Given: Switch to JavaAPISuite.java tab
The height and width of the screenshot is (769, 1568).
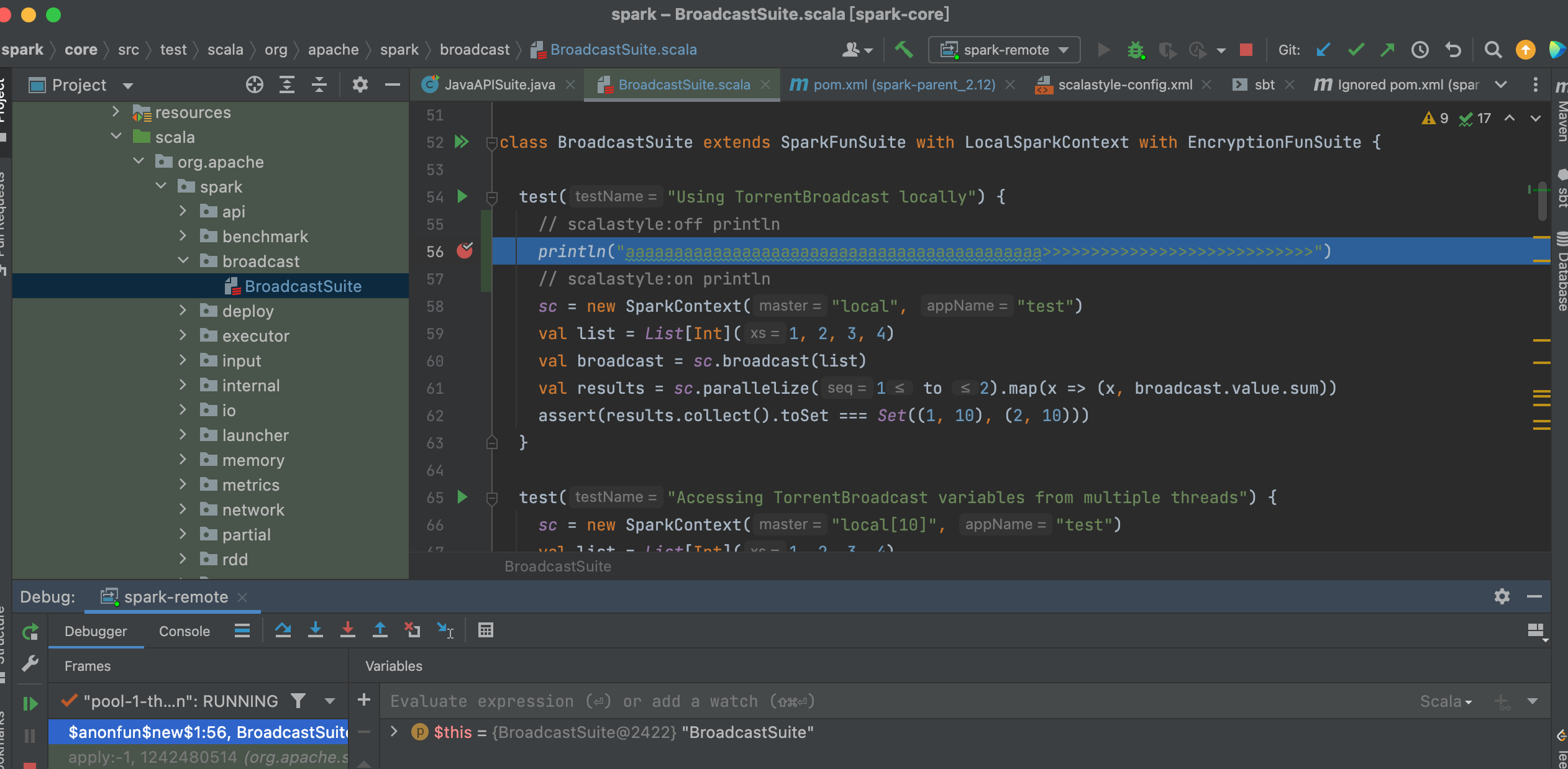Looking at the screenshot, I should click(x=499, y=84).
